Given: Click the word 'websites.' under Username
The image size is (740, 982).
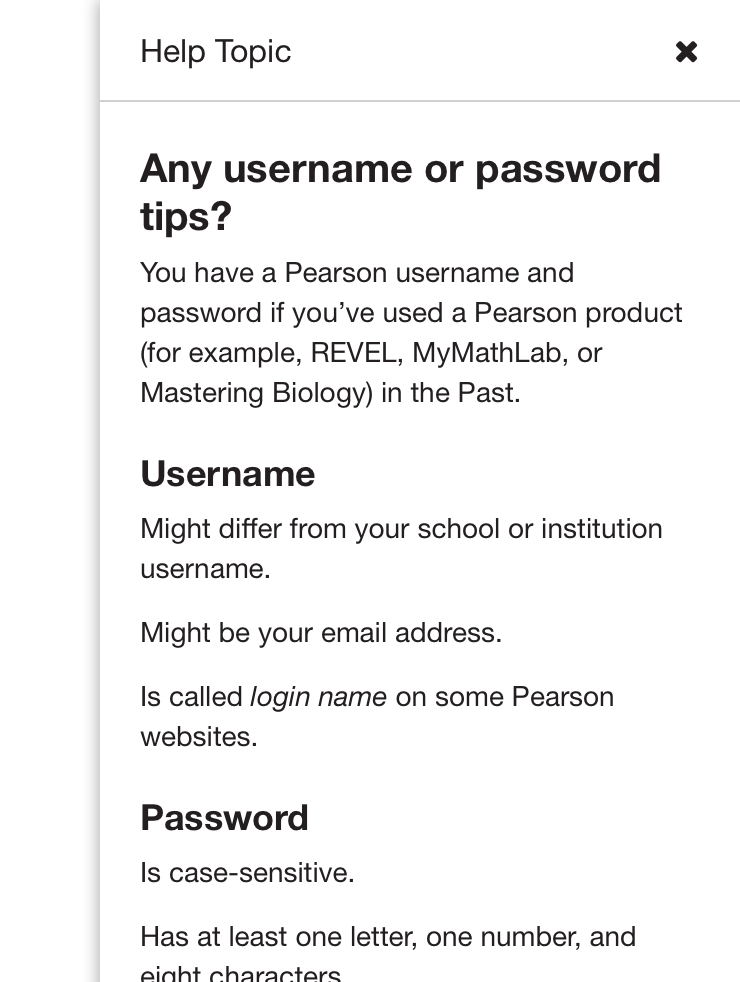Looking at the screenshot, I should click(x=199, y=737).
